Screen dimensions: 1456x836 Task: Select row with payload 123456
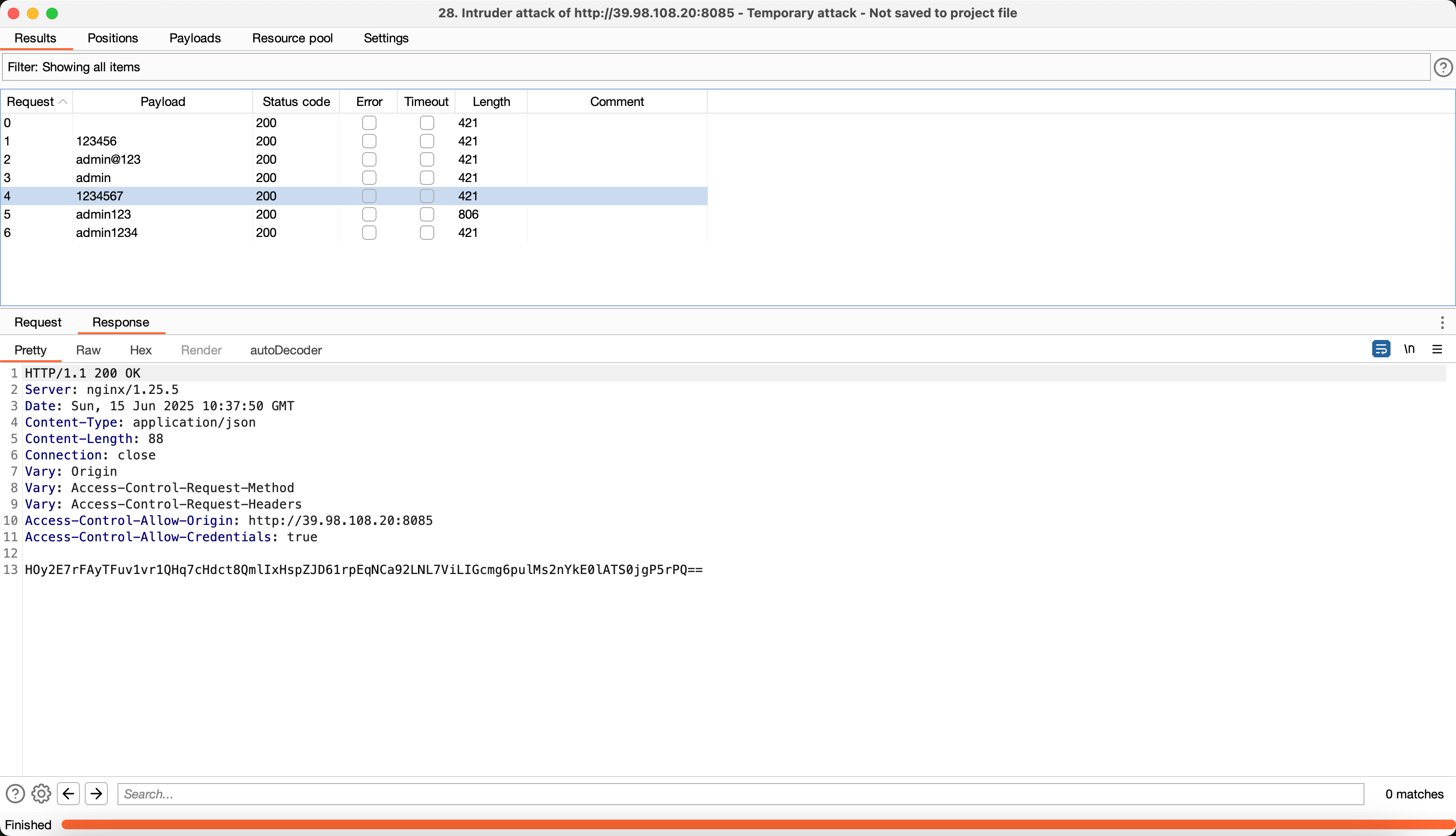(x=354, y=141)
